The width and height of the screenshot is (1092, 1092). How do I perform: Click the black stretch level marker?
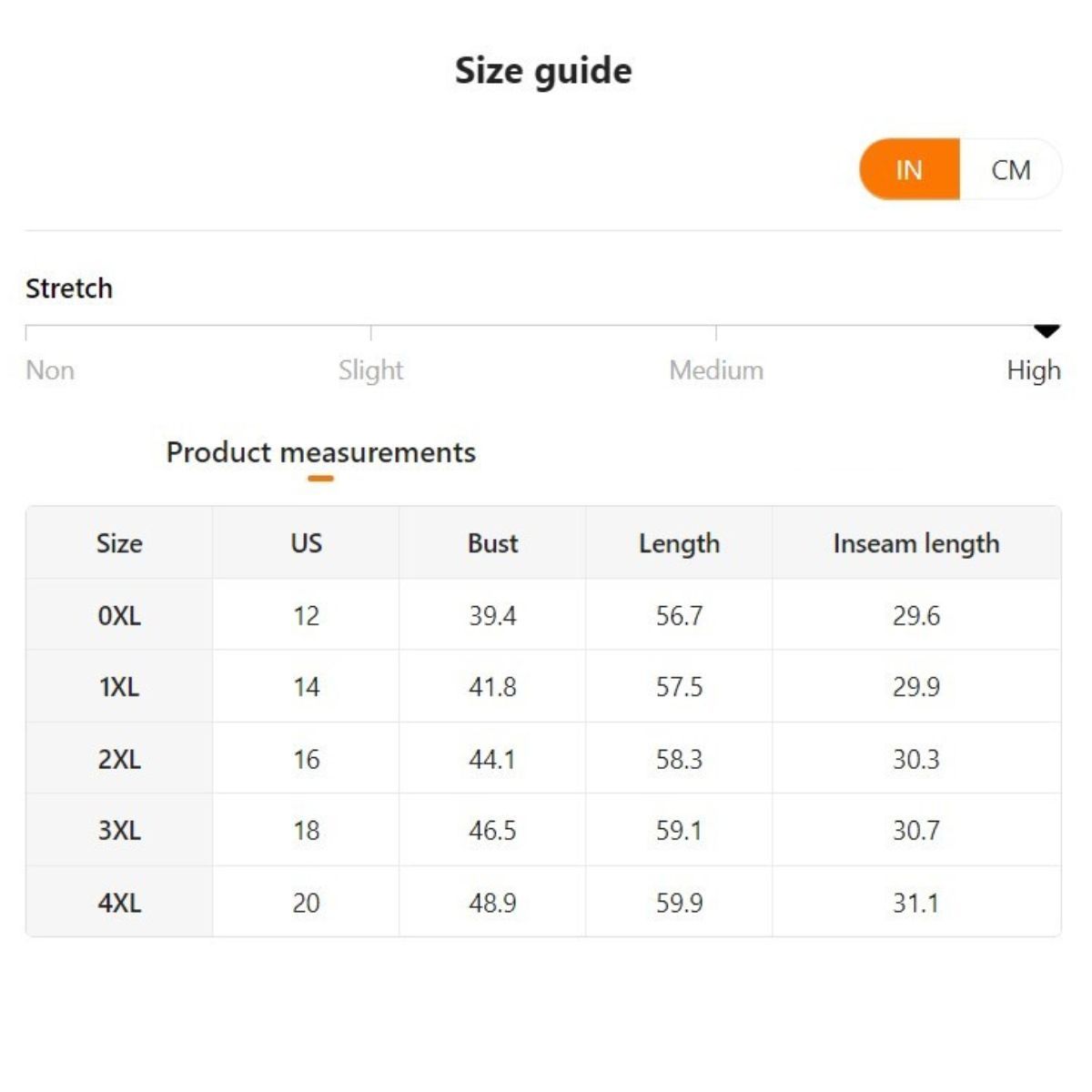[1047, 331]
